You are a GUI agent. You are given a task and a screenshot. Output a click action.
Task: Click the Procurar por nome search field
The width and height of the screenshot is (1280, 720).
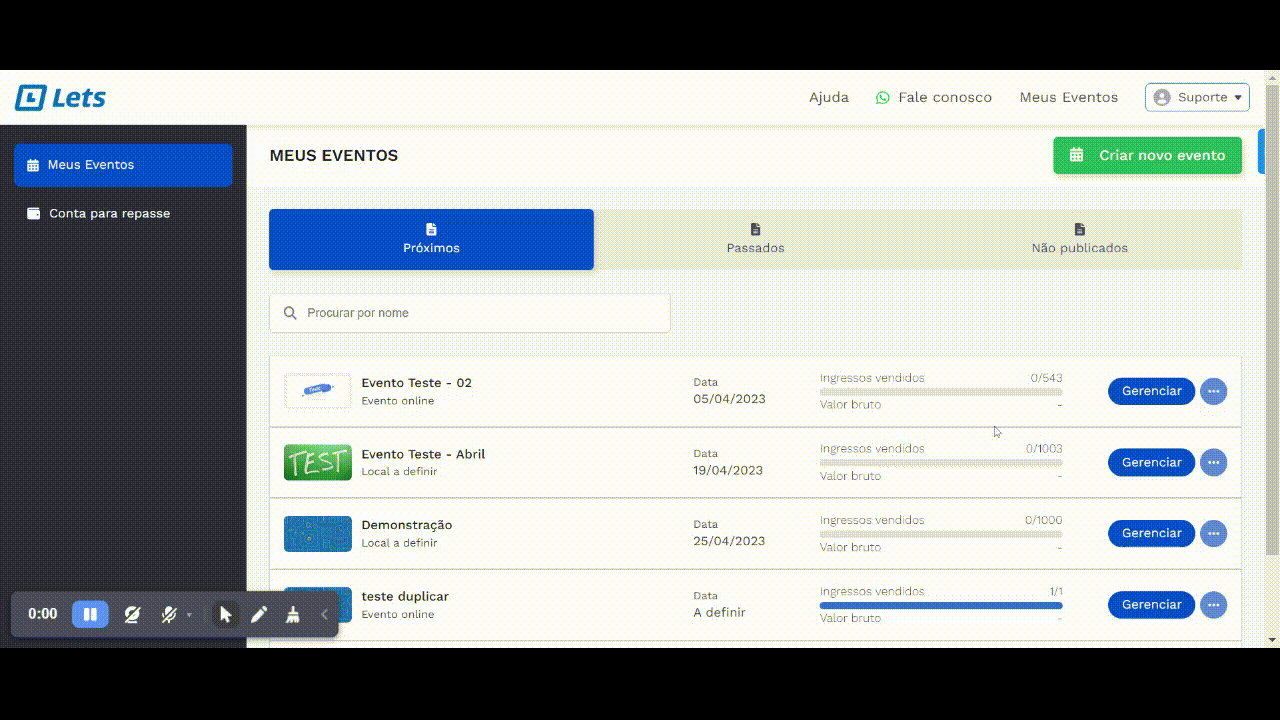(470, 313)
